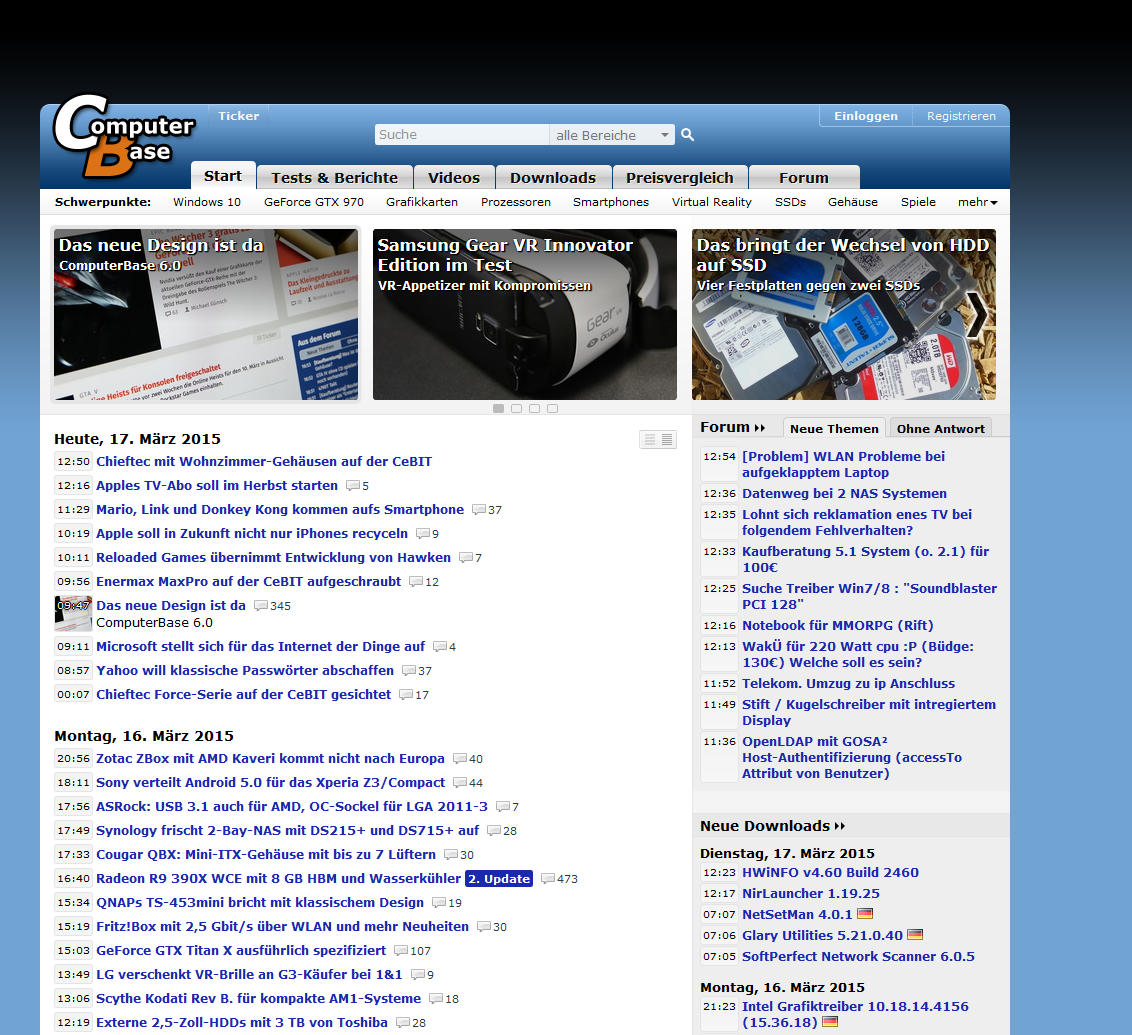The image size is (1132, 1035).
Task: Open the Datenweg bei 2 NAS Systemen thread
Action: (844, 493)
